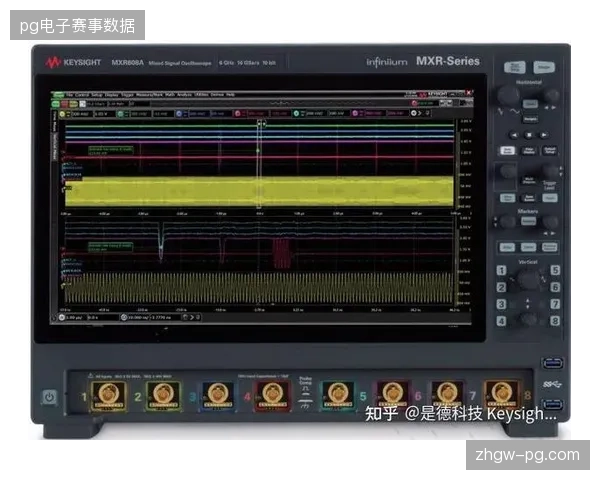
Task: Open the File menu on the scope screen
Action: click(69, 95)
